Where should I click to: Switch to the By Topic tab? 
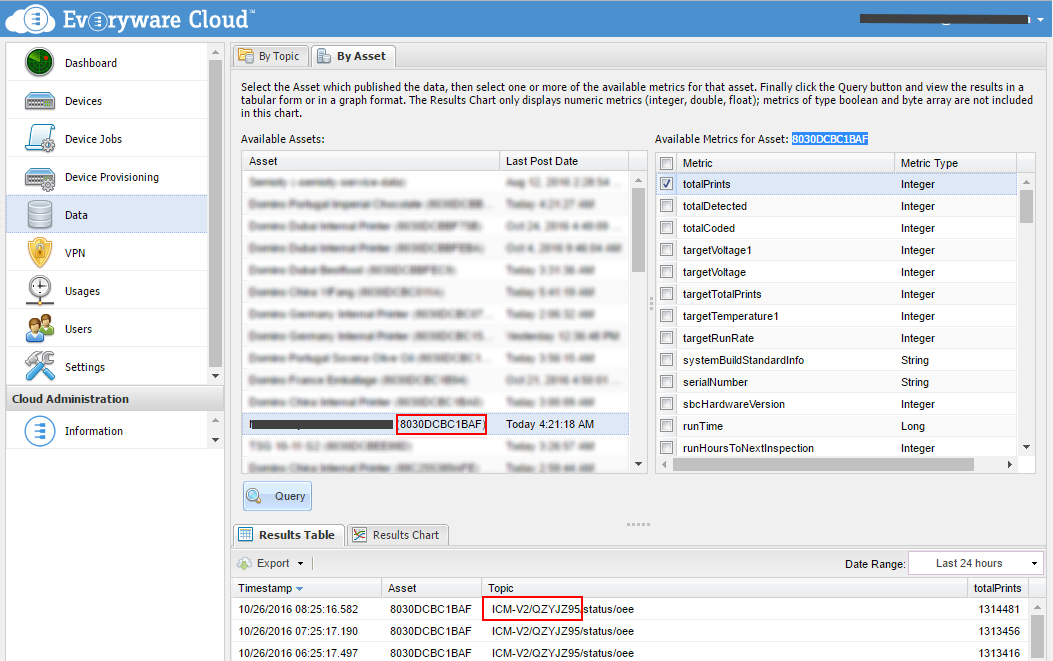click(x=271, y=56)
